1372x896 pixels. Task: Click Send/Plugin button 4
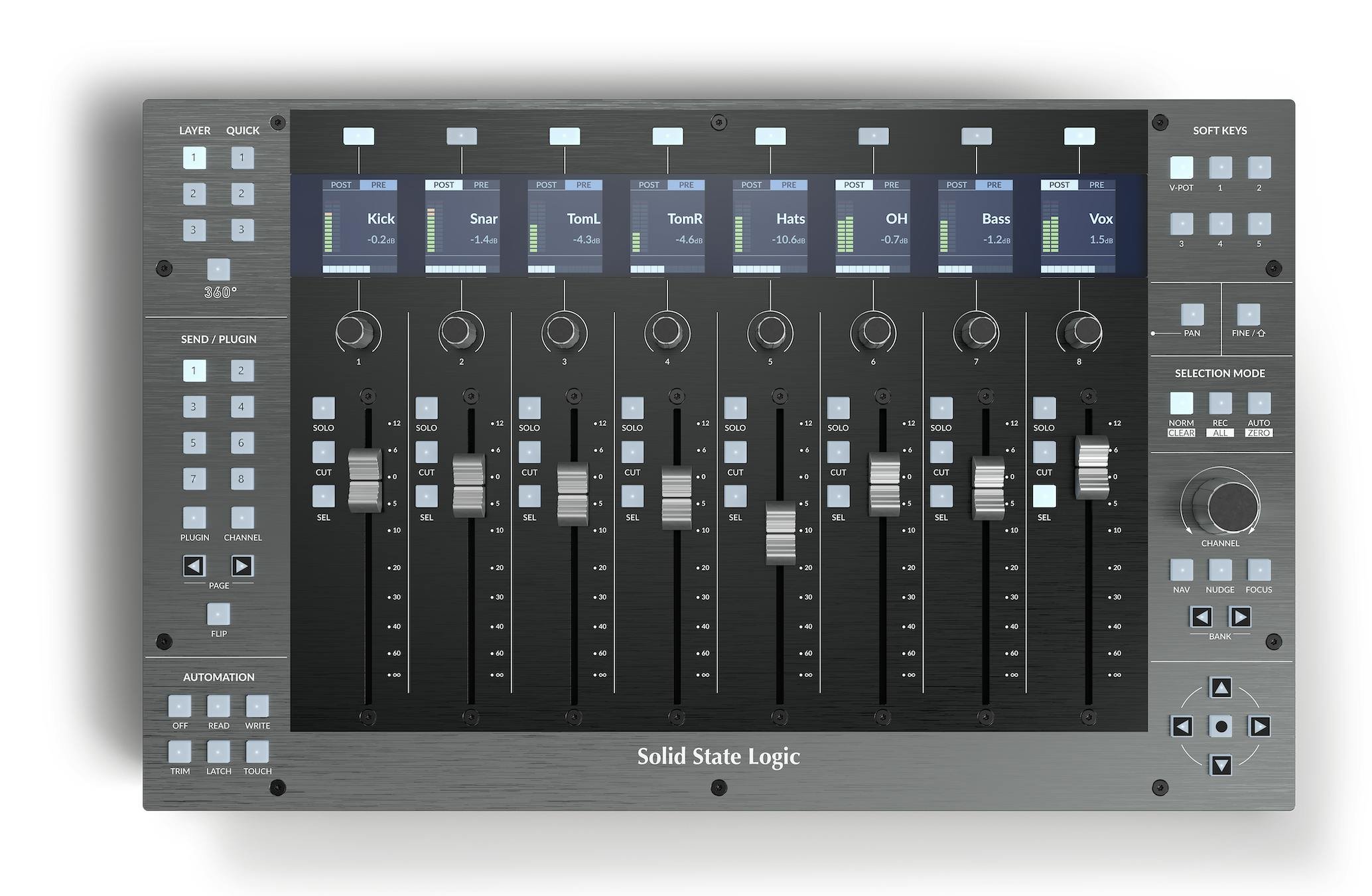(x=242, y=407)
